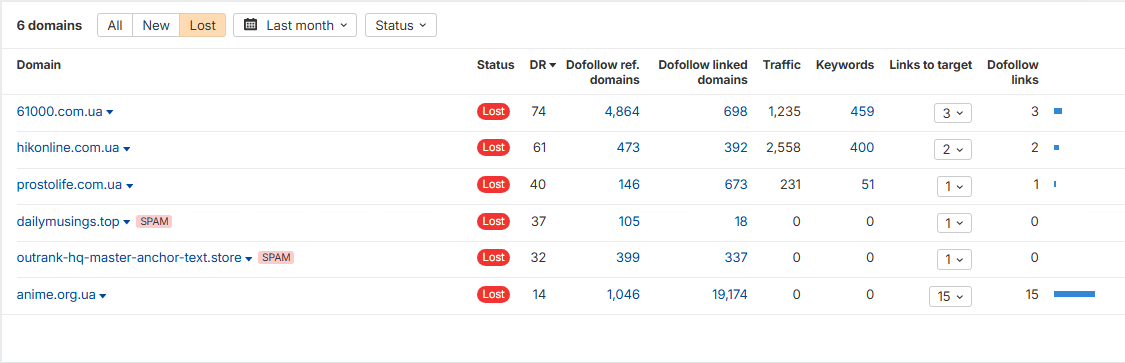The width and height of the screenshot is (1125, 363).
Task: Click the Lost badge for hikonline.com.ua
Action: click(494, 147)
